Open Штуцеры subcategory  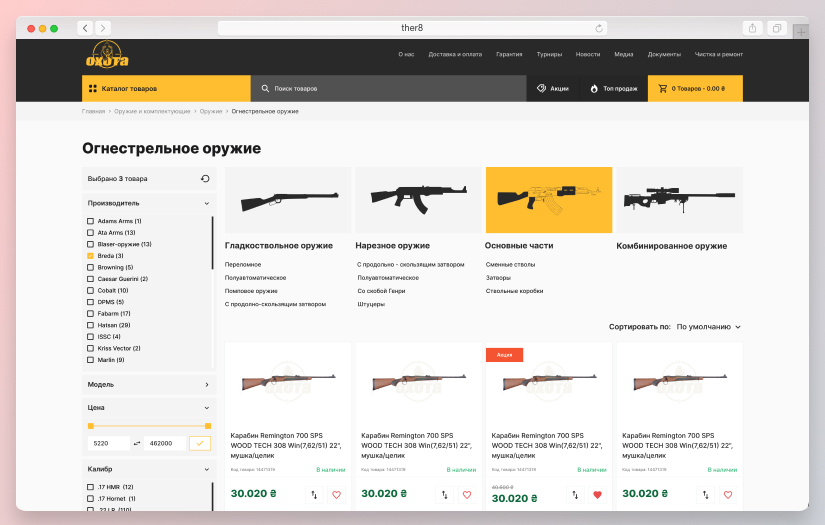tap(371, 304)
